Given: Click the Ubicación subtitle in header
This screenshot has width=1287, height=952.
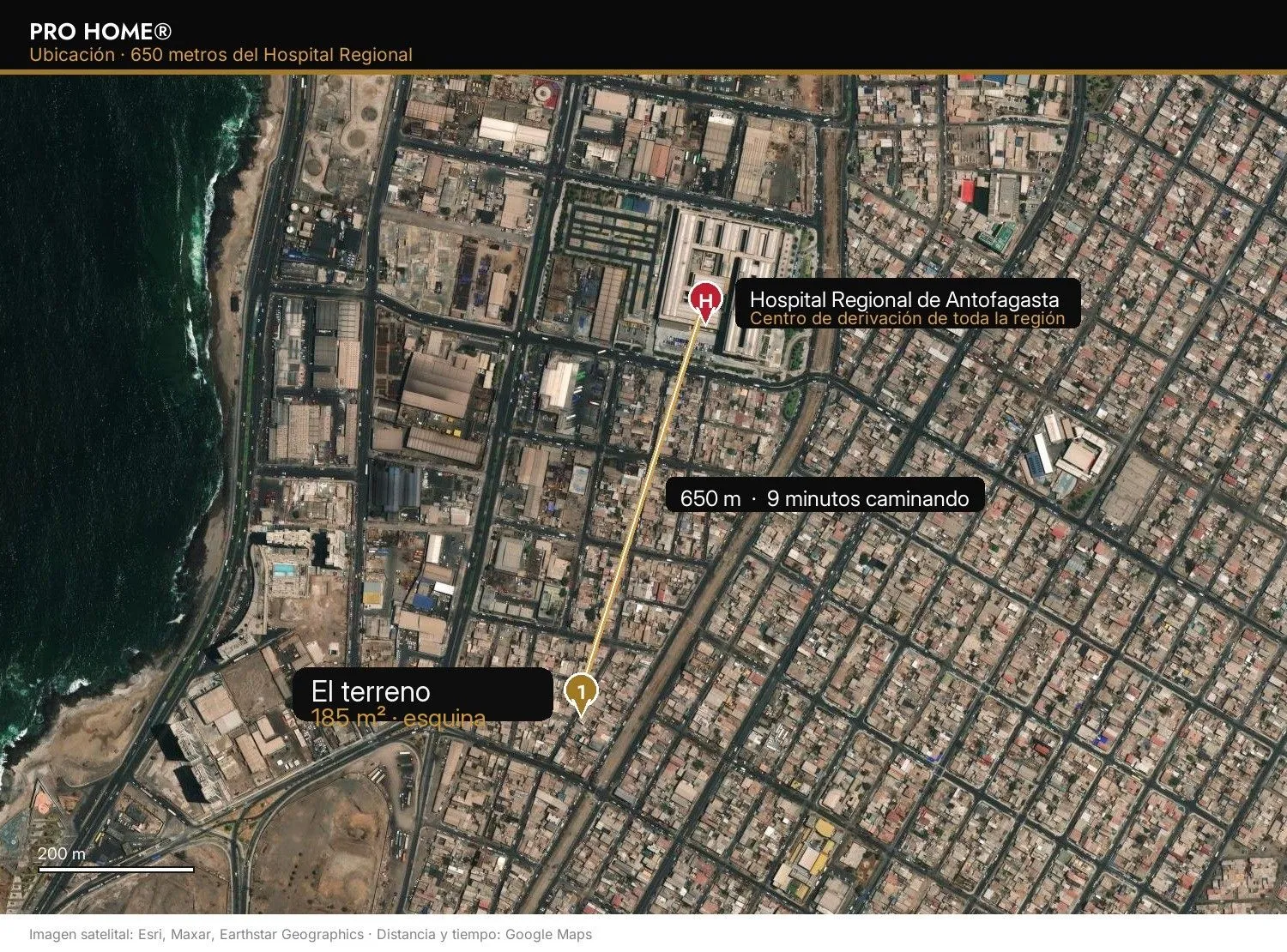Looking at the screenshot, I should tap(221, 55).
